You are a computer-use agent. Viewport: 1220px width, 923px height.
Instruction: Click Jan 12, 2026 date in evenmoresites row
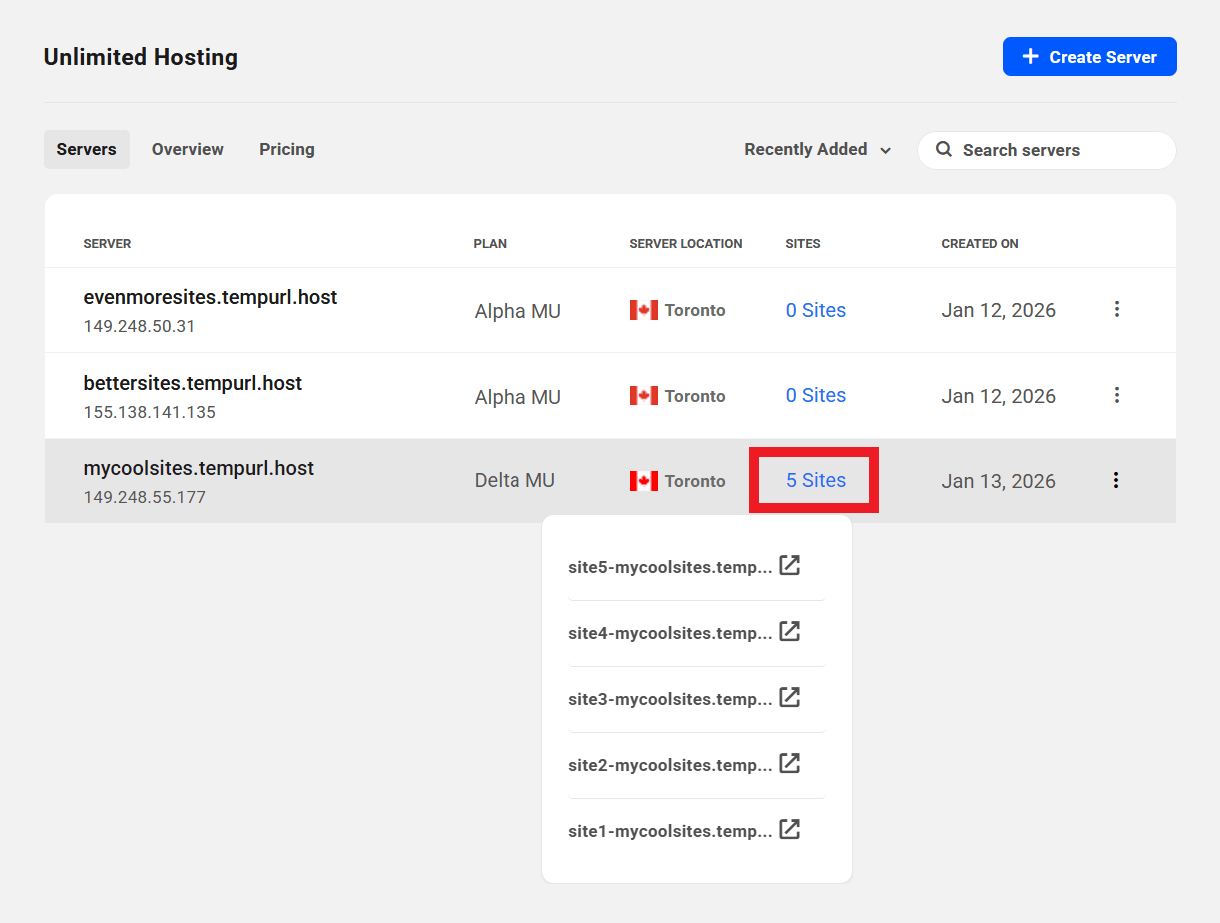click(999, 310)
